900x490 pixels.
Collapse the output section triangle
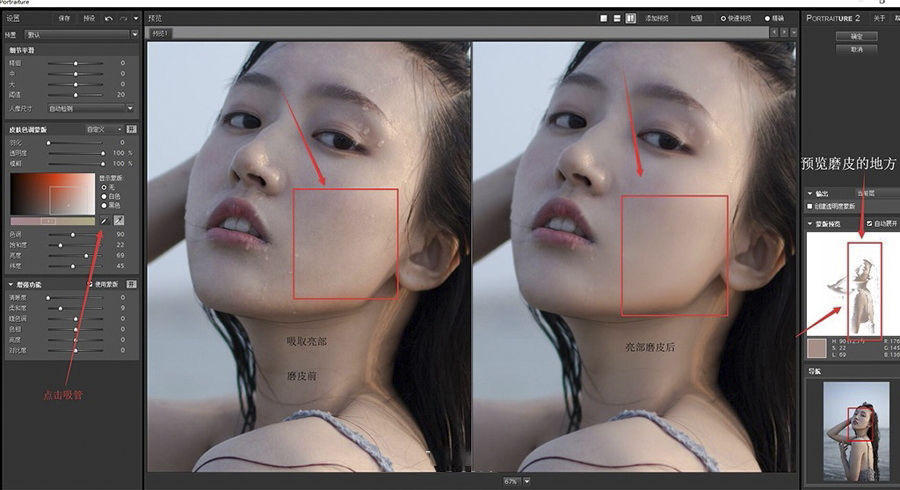(x=810, y=193)
